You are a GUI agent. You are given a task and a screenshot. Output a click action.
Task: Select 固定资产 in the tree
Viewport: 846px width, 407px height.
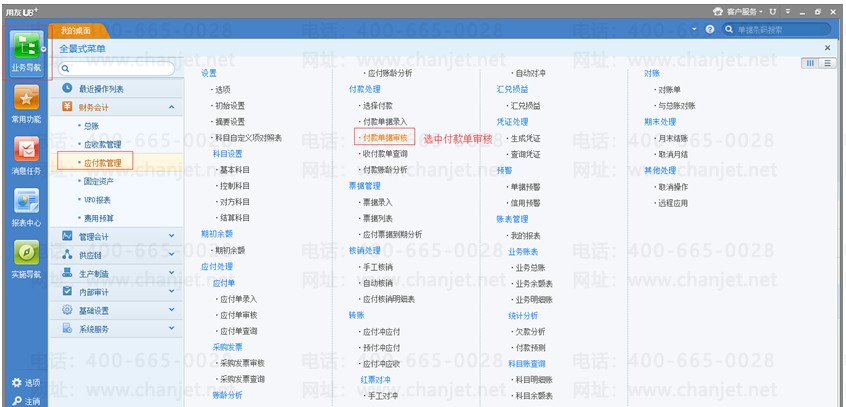tap(99, 181)
